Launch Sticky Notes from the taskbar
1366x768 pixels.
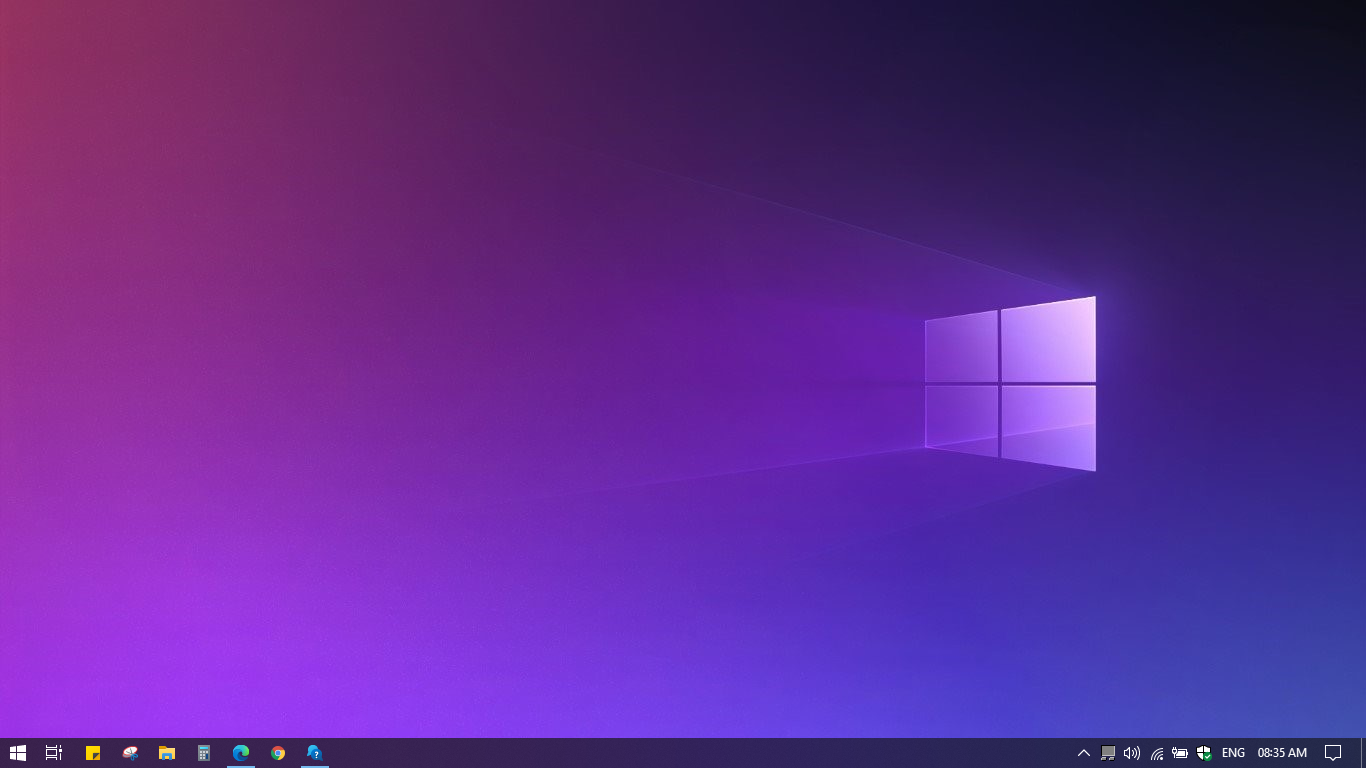pyautogui.click(x=93, y=753)
